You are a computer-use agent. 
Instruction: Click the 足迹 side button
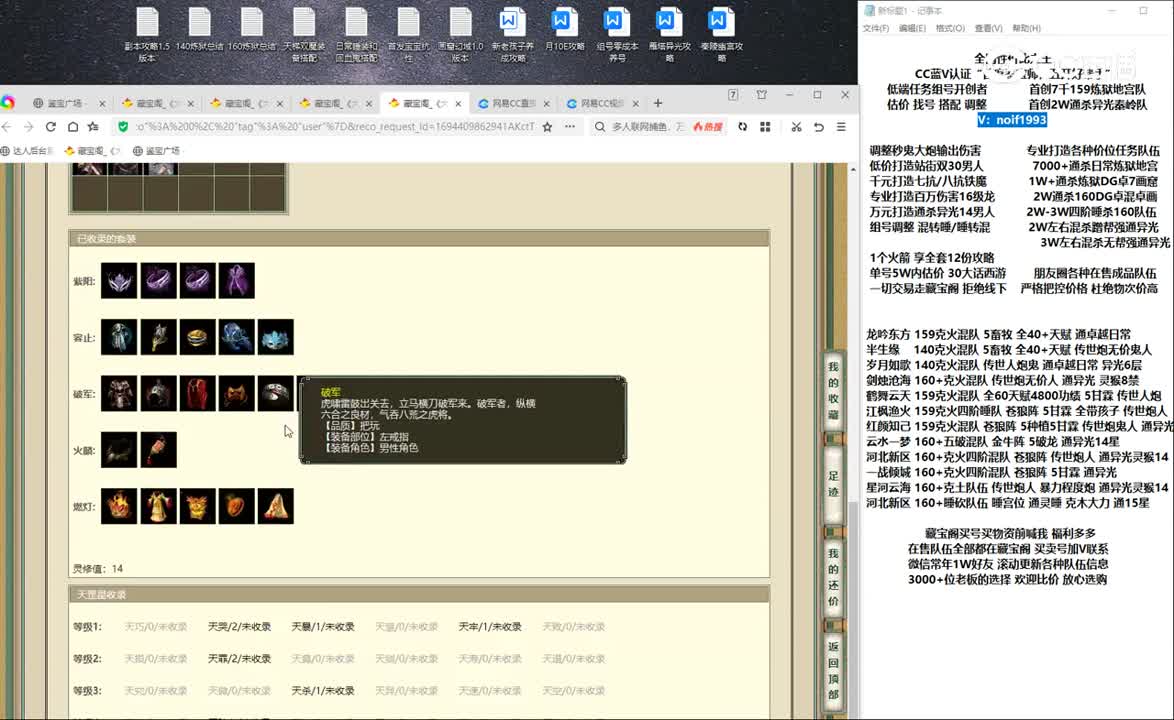coord(833,483)
